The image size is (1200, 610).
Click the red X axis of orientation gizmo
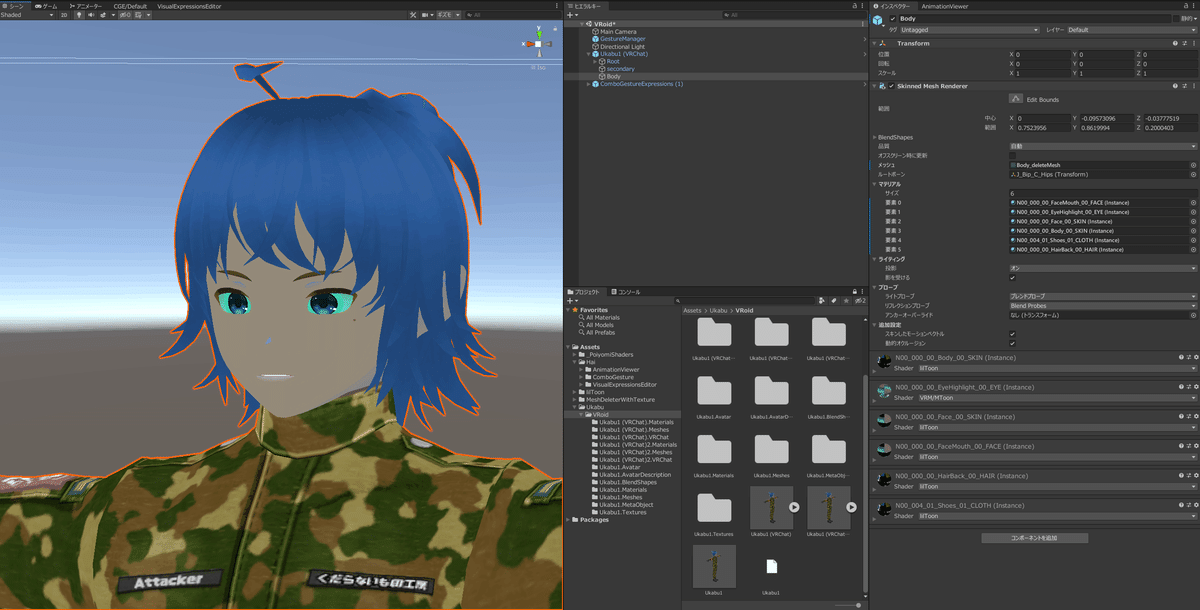[x=530, y=44]
